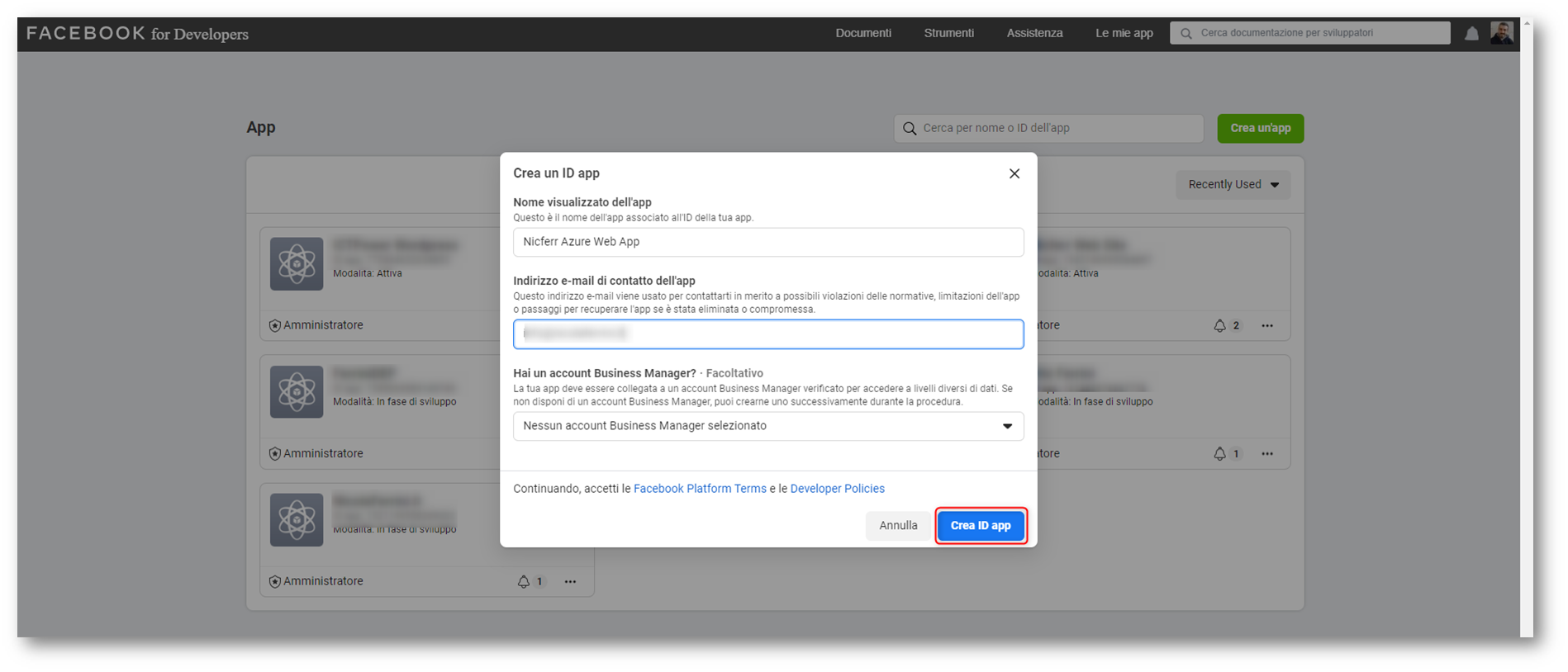The width and height of the screenshot is (1568, 672).
Task: Open more options beside bell with 2
Action: pyautogui.click(x=1267, y=326)
